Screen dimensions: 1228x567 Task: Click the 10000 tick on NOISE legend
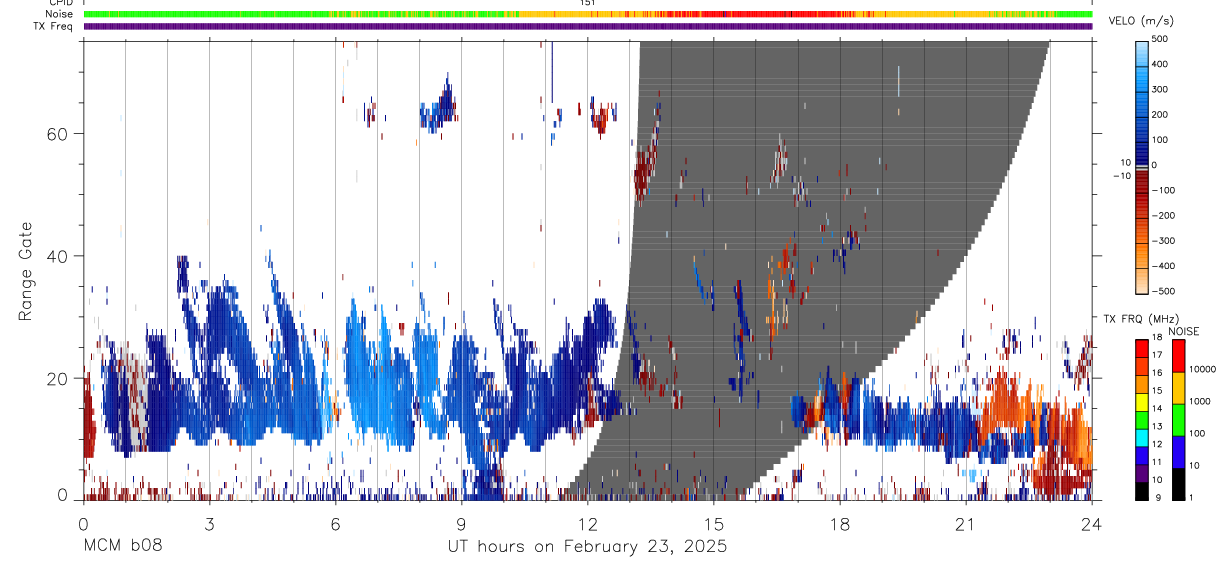(x=1203, y=369)
